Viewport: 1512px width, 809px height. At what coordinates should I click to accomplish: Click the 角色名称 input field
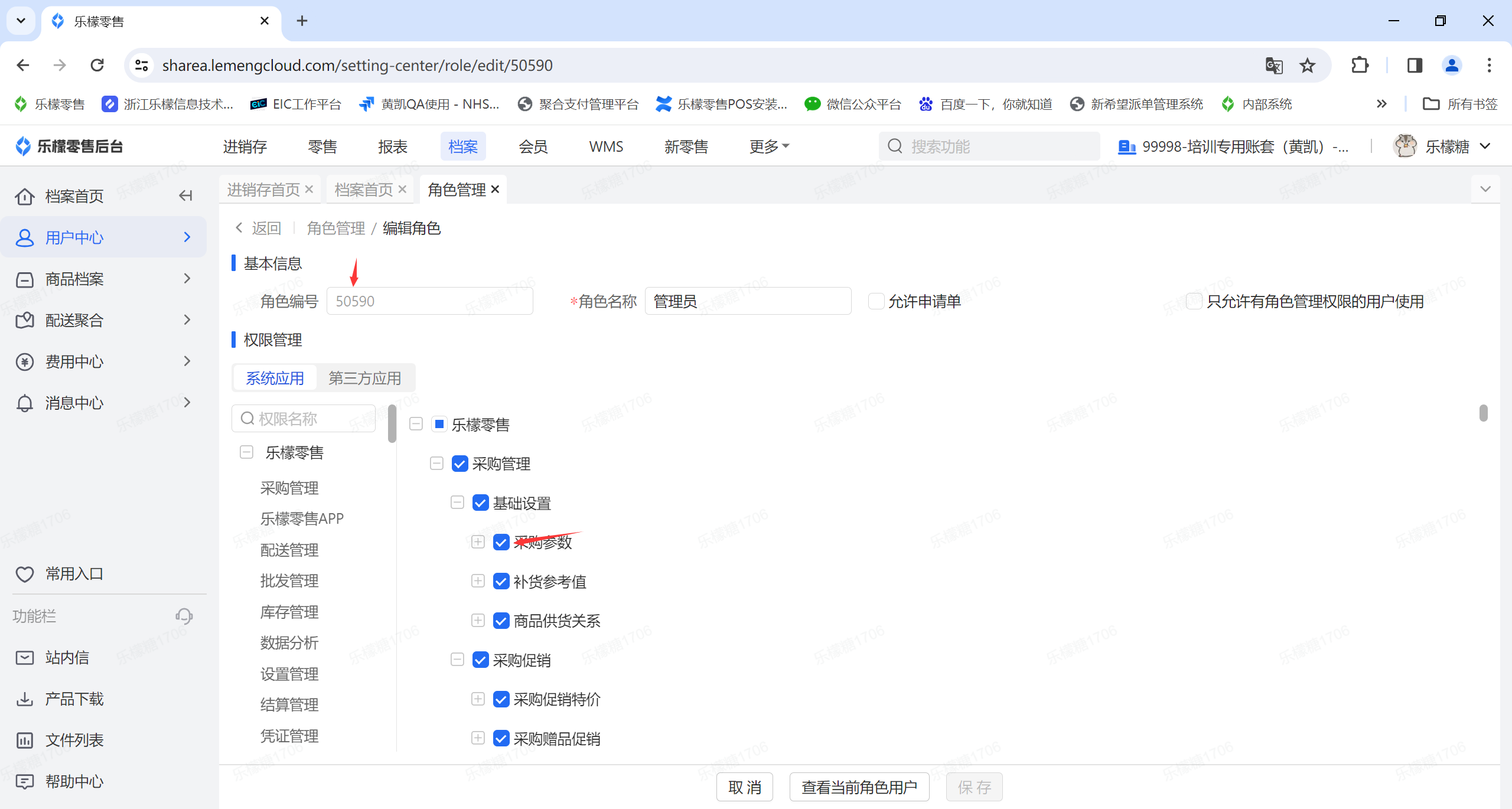click(748, 301)
